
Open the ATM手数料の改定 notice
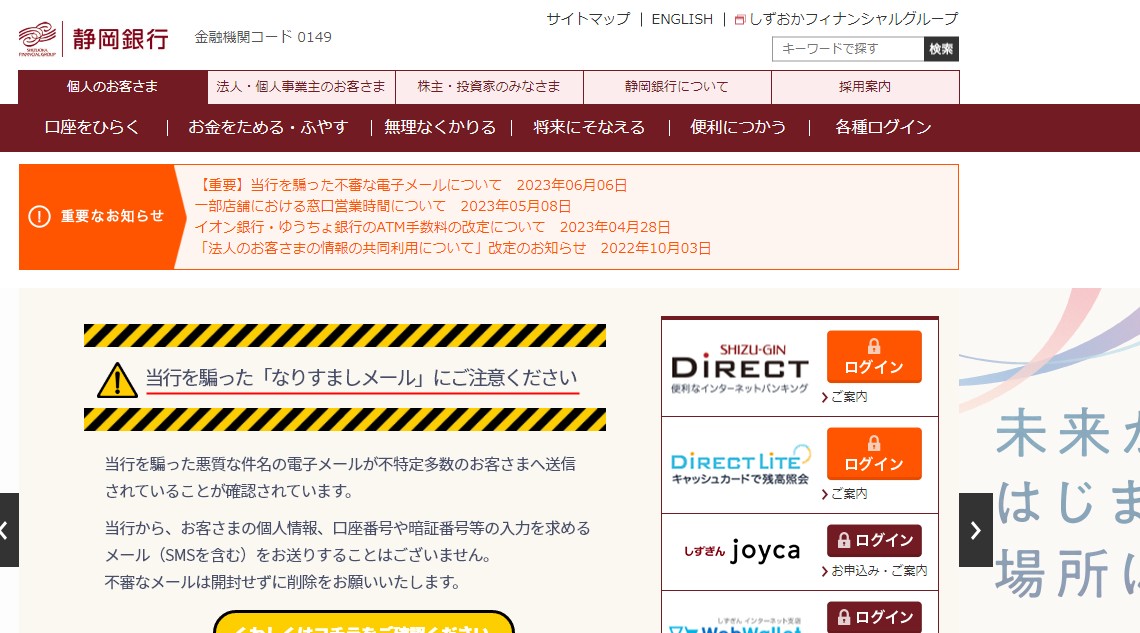click(x=432, y=227)
